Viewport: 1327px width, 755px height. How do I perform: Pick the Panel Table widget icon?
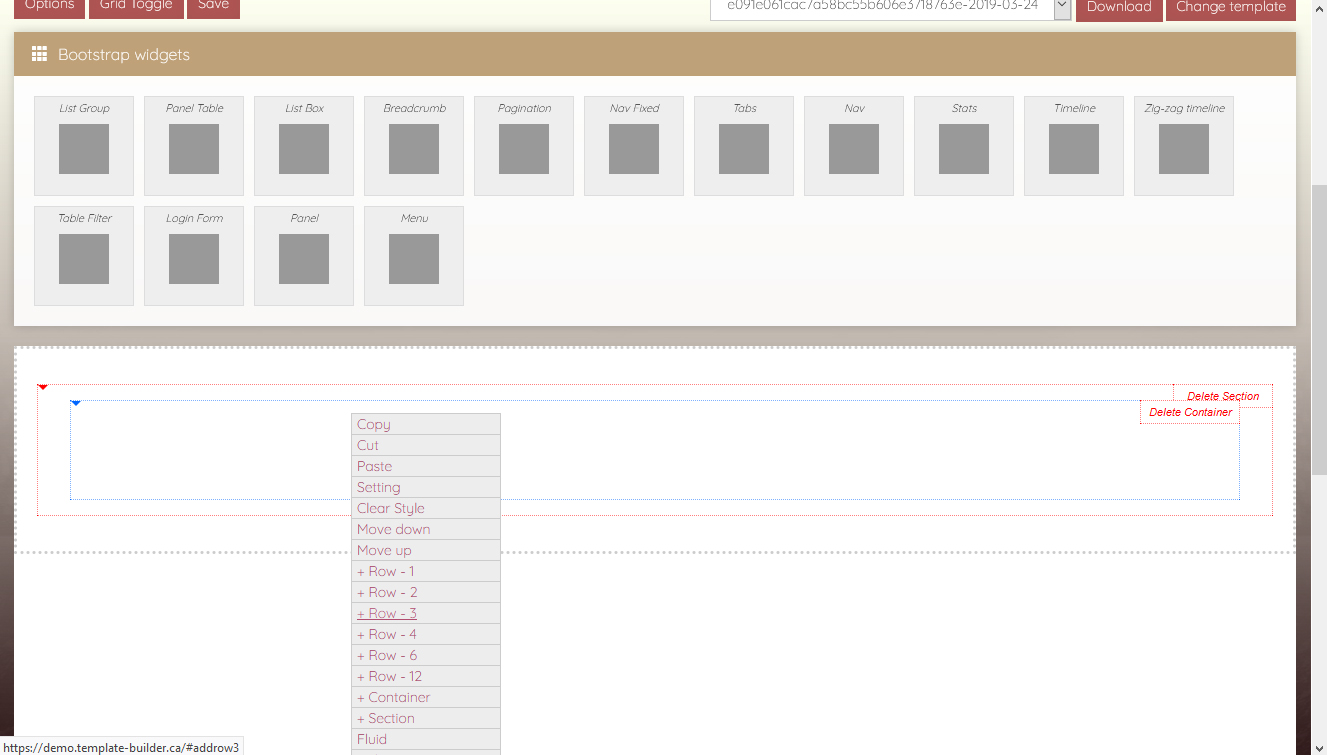click(x=194, y=149)
